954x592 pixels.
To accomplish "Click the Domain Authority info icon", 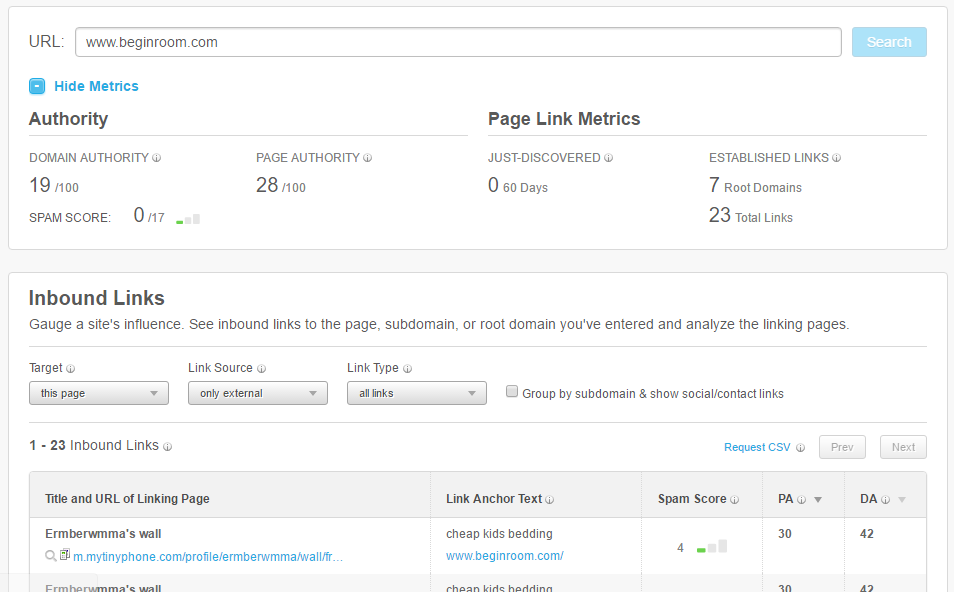I will pyautogui.click(x=157, y=158).
